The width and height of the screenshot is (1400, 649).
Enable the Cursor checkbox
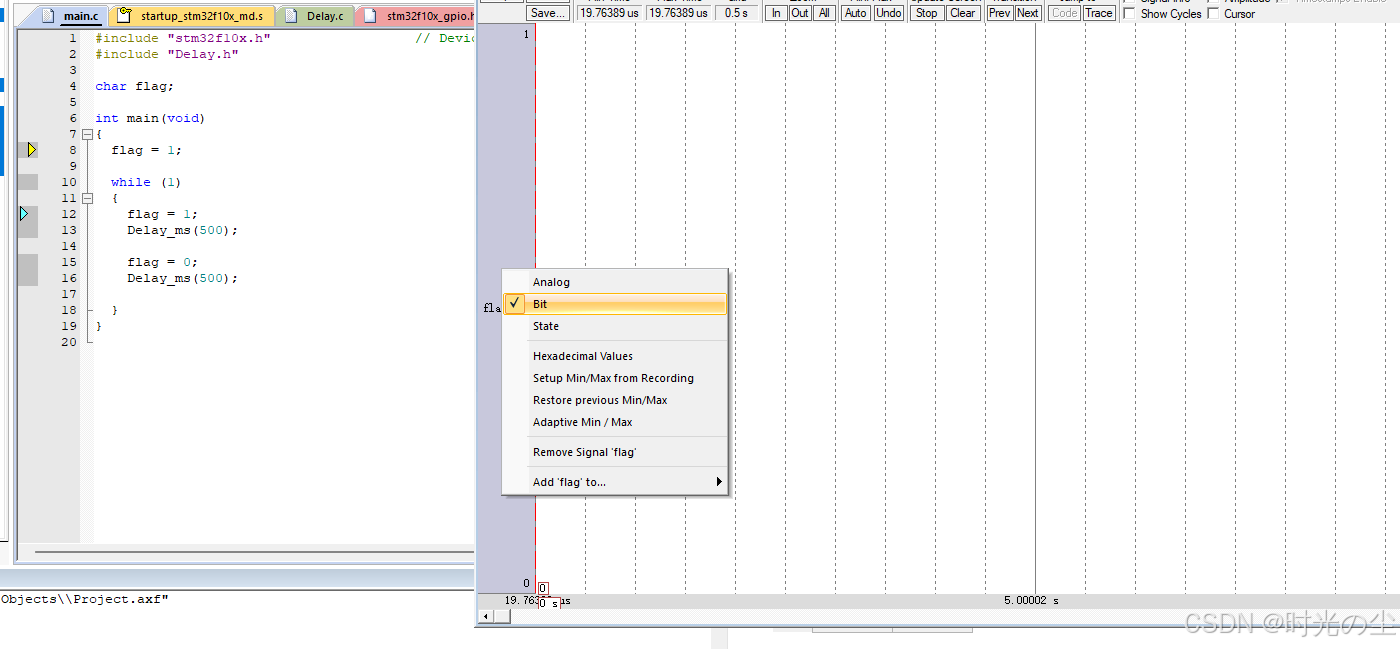coord(1213,14)
